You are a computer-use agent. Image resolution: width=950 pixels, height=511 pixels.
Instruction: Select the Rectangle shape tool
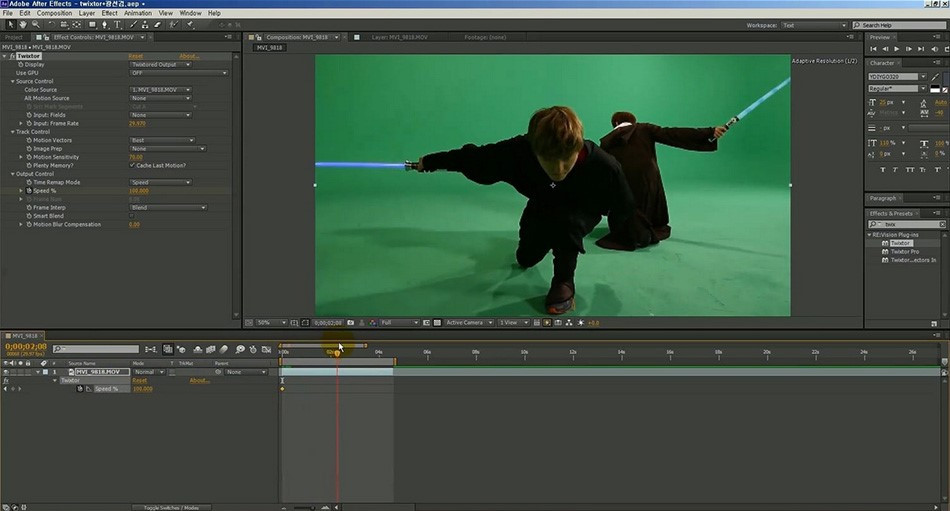pyautogui.click(x=93, y=25)
